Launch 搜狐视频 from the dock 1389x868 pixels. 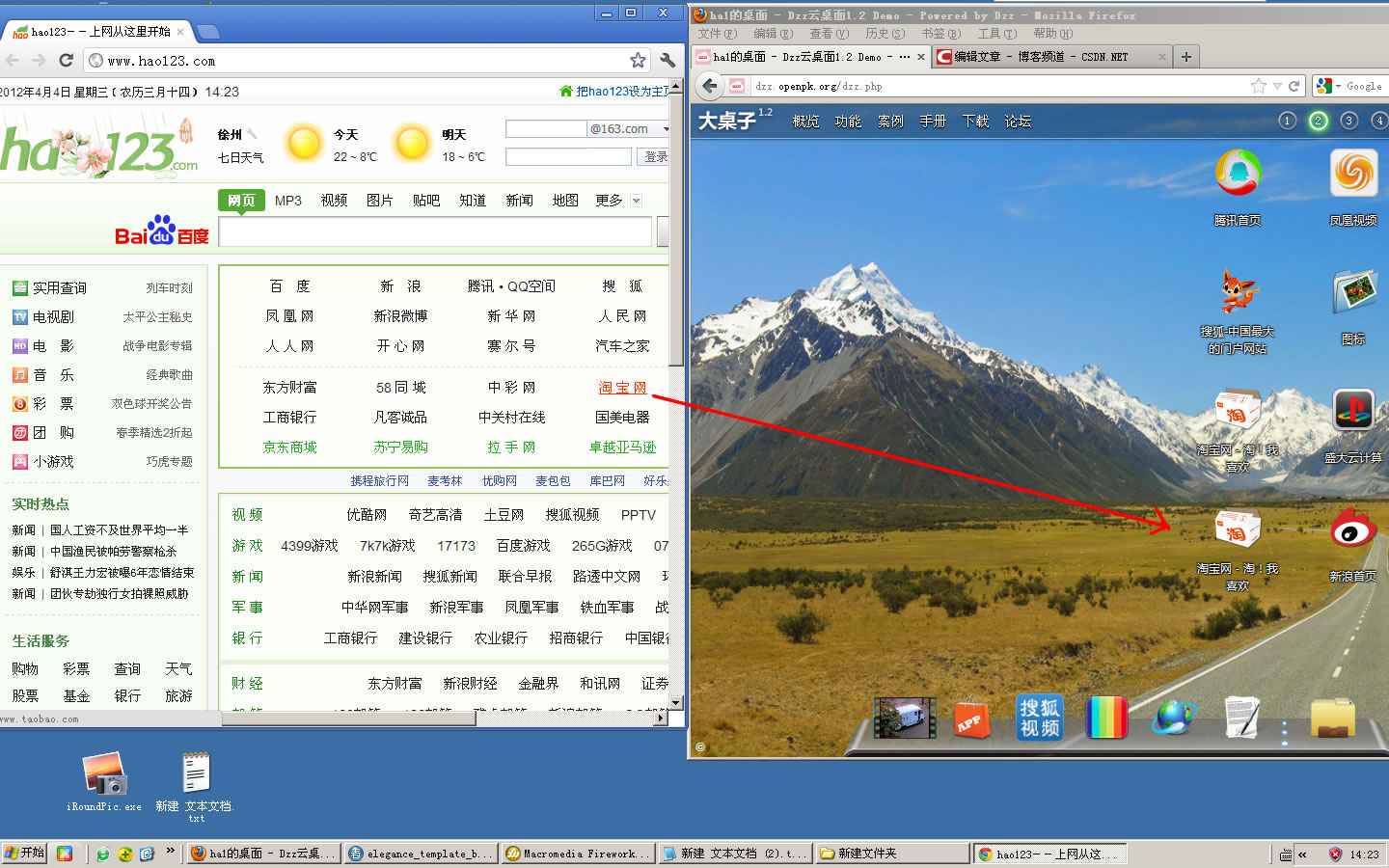pos(1039,718)
